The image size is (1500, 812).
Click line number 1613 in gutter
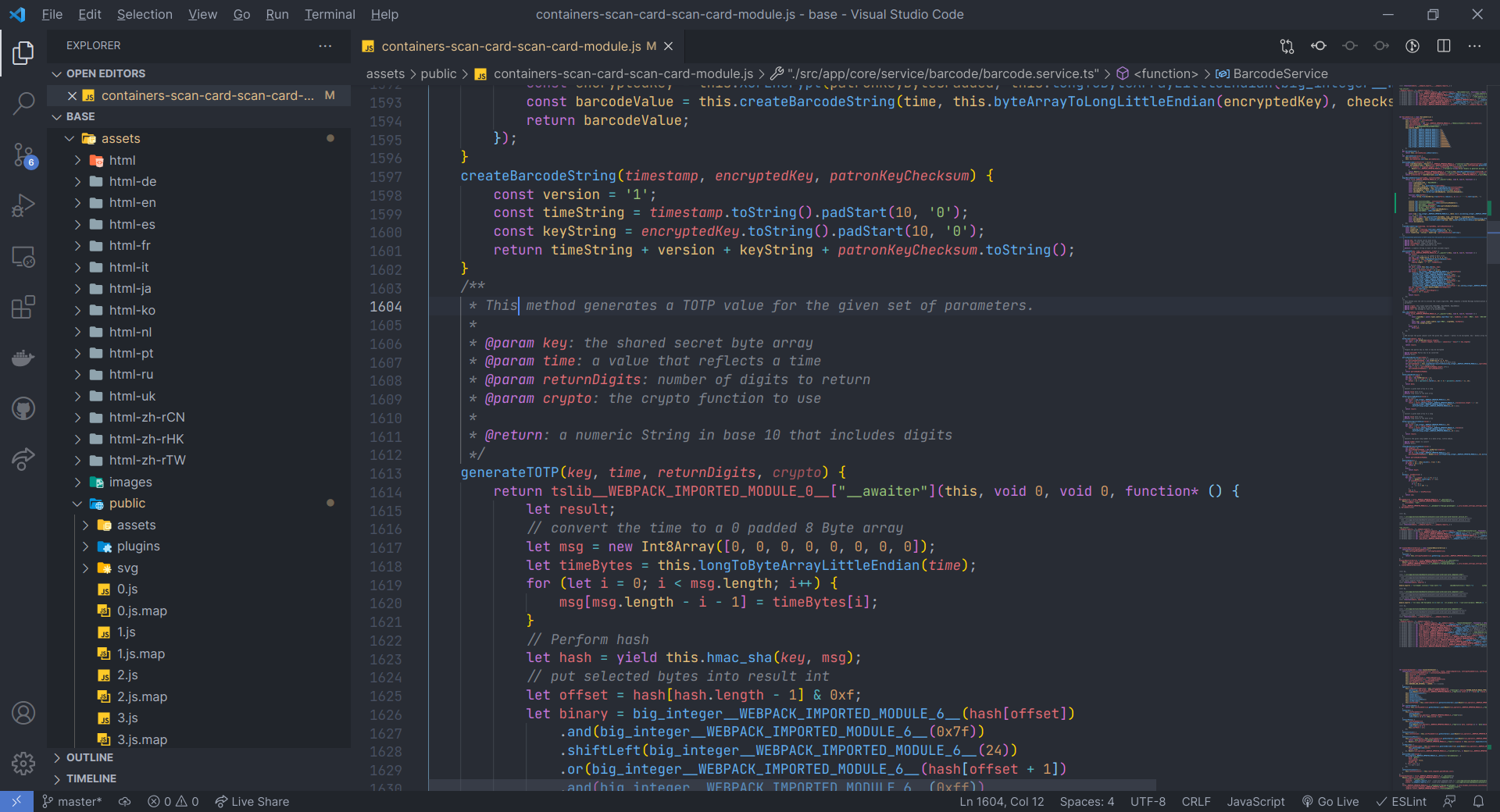click(x=386, y=473)
